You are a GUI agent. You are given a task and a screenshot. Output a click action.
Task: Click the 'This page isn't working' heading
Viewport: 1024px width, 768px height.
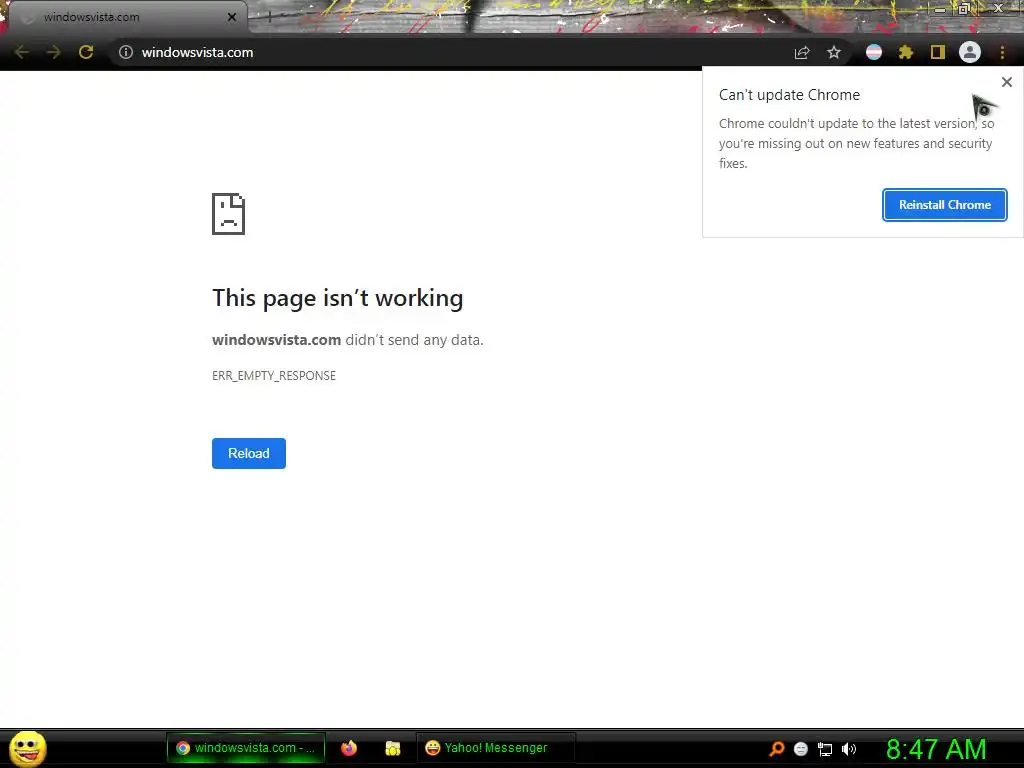click(338, 298)
